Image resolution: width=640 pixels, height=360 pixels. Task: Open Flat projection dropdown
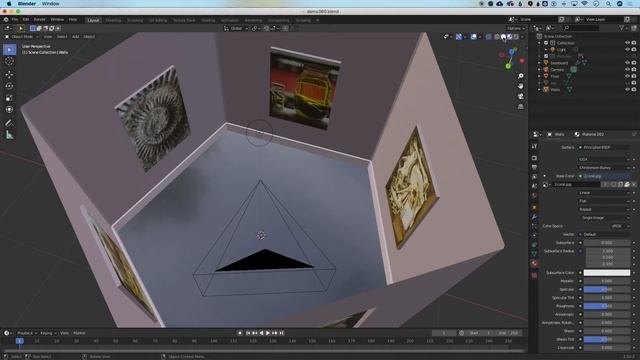(604, 201)
